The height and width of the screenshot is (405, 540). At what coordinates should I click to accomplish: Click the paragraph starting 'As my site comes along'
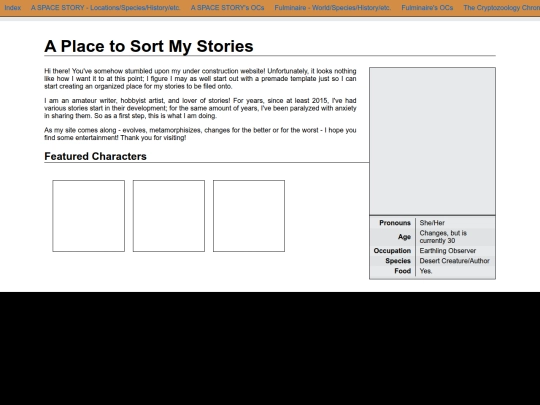[200, 134]
